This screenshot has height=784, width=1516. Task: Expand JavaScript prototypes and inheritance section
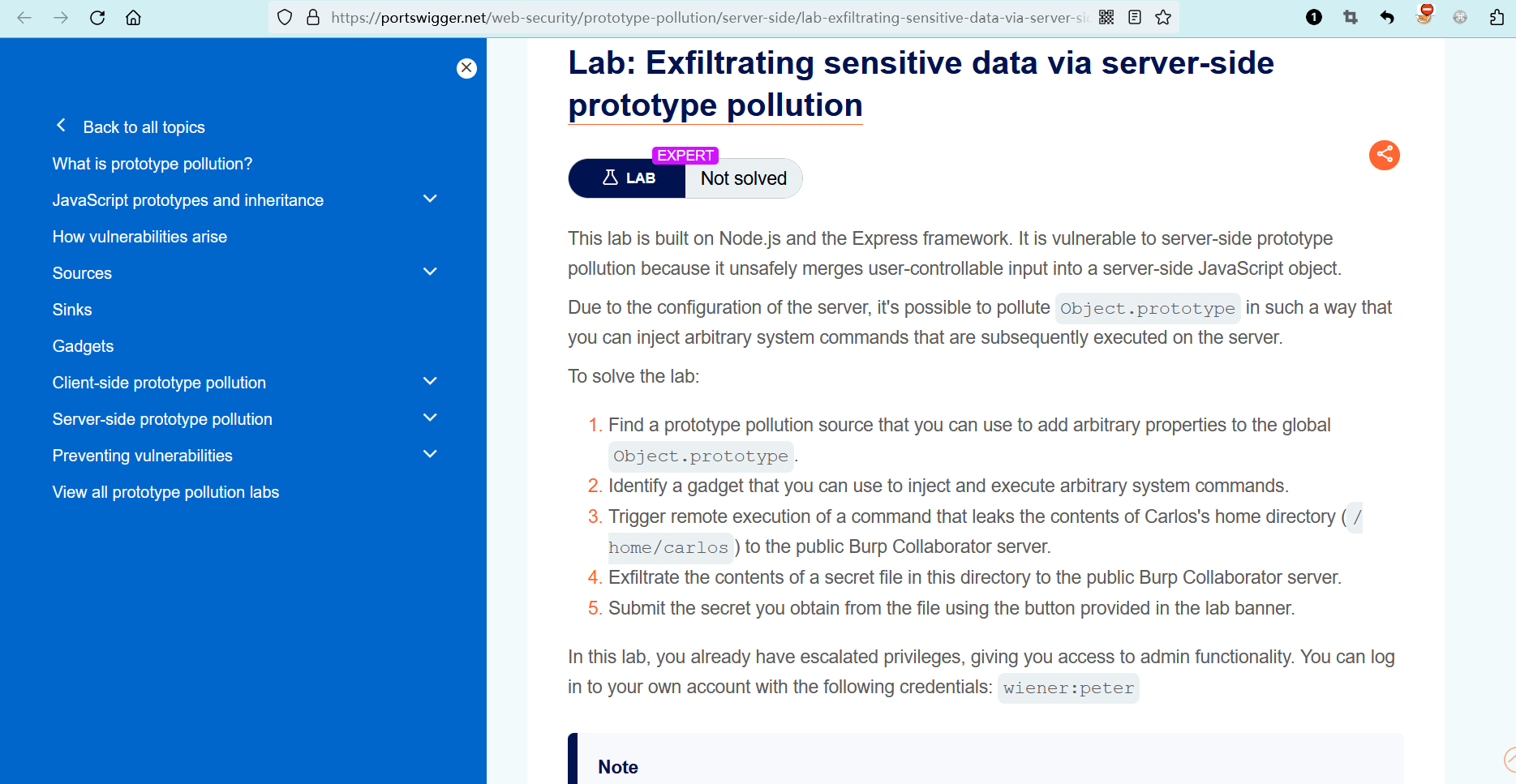pos(430,199)
